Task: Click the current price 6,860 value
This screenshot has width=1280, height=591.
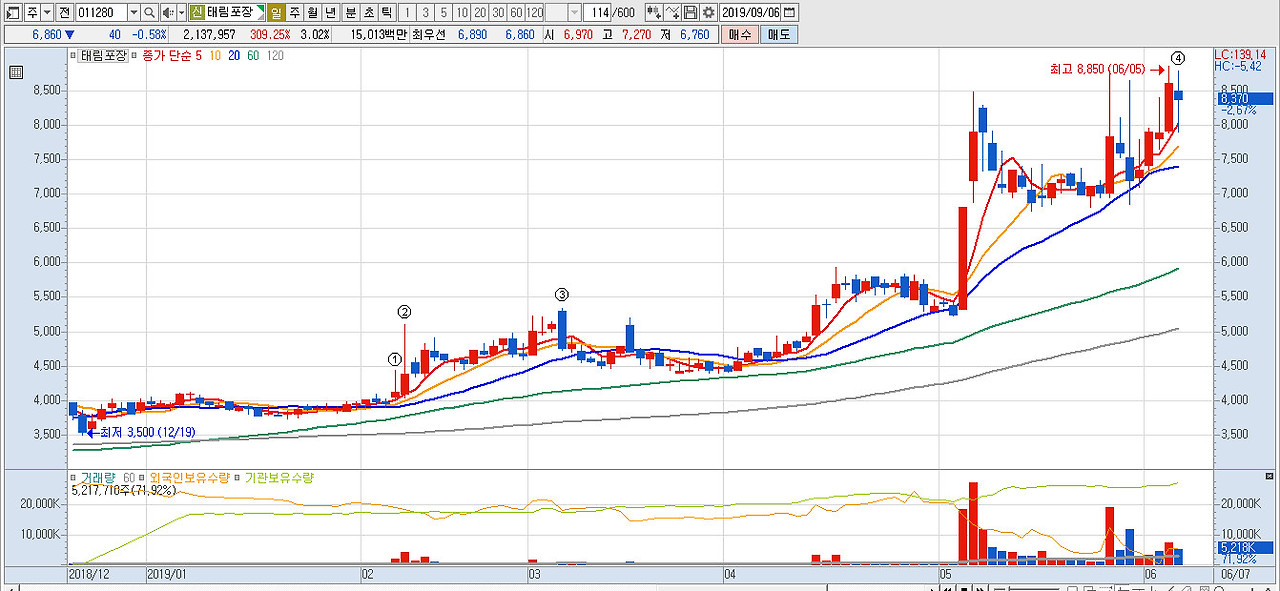Action: coord(46,34)
